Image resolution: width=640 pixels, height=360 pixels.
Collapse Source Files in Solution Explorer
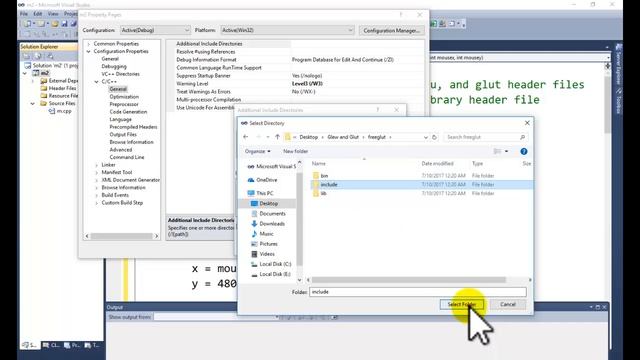(x=33, y=104)
